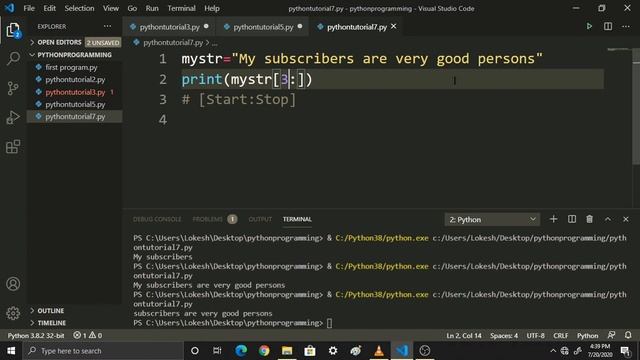Select Python 3.8.2 32-bit interpreter
Image resolution: width=640 pixels, height=360 pixels.
[36, 336]
